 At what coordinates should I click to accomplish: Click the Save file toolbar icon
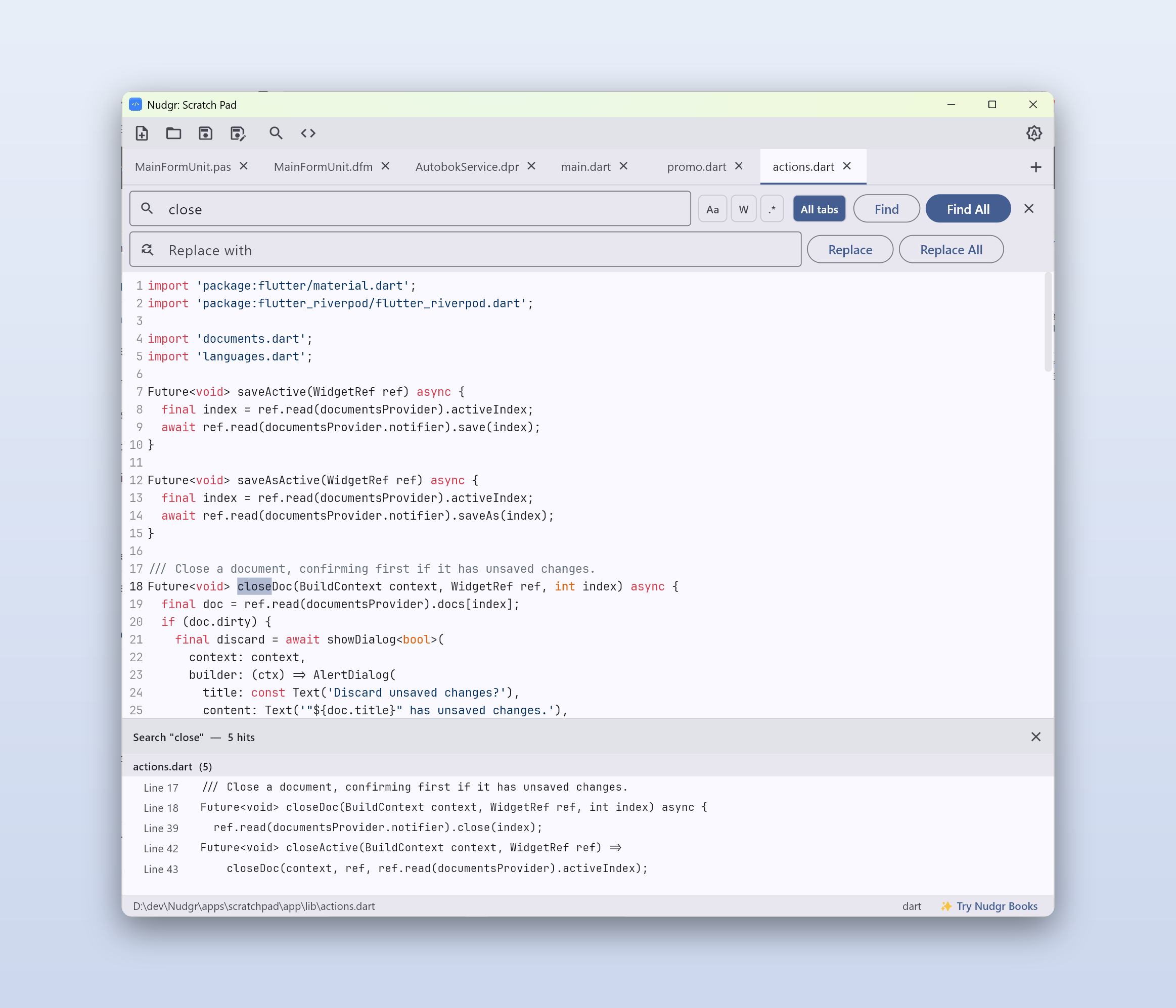205,133
